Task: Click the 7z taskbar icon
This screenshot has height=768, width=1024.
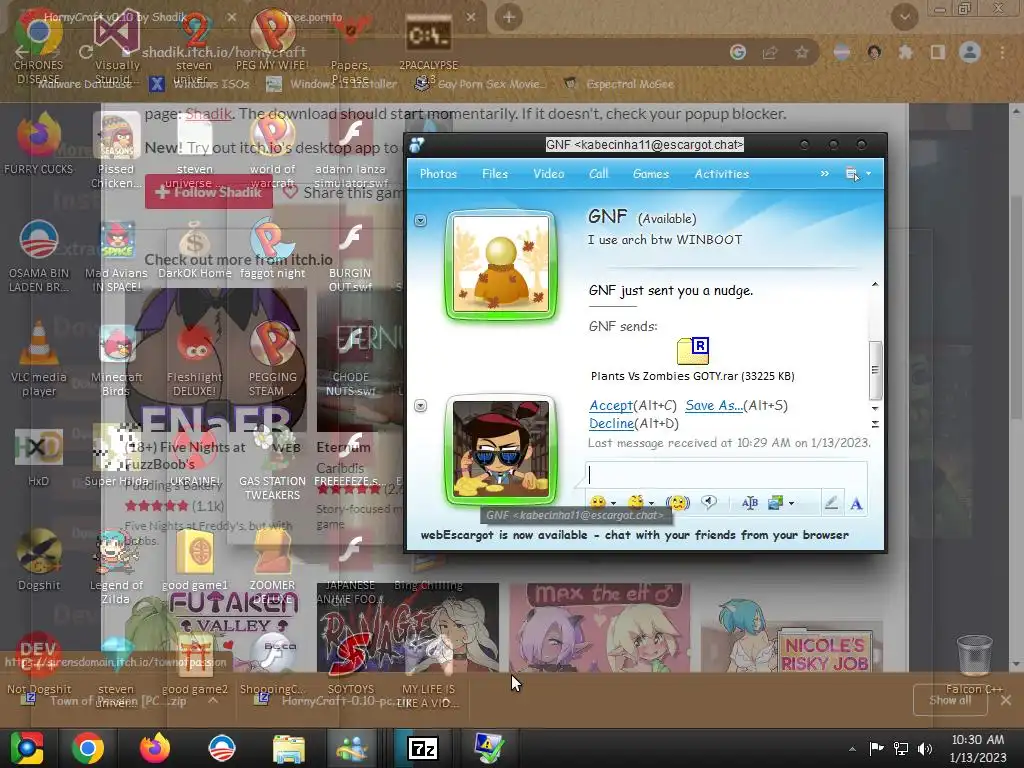Action: tap(423, 748)
